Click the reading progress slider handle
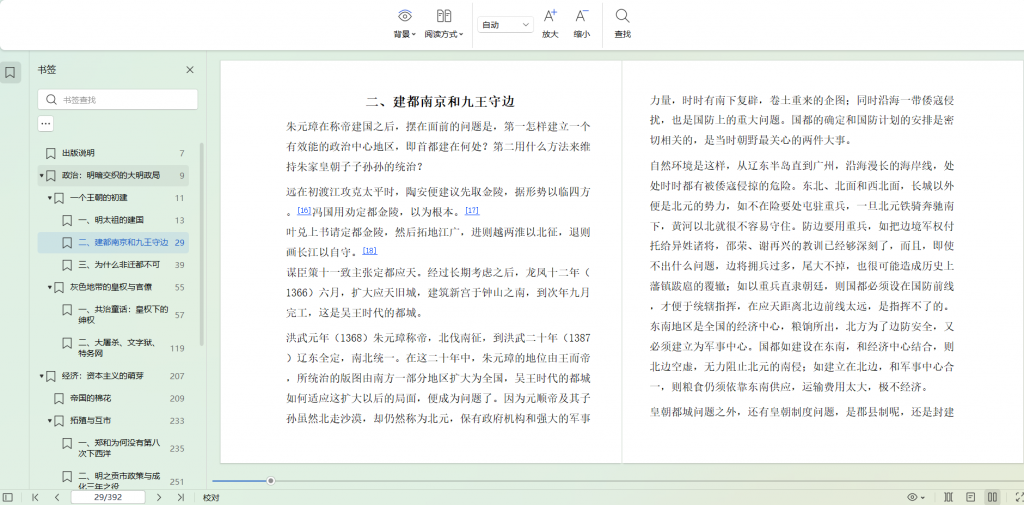Screen dimensions: 1024x505 coord(270,481)
